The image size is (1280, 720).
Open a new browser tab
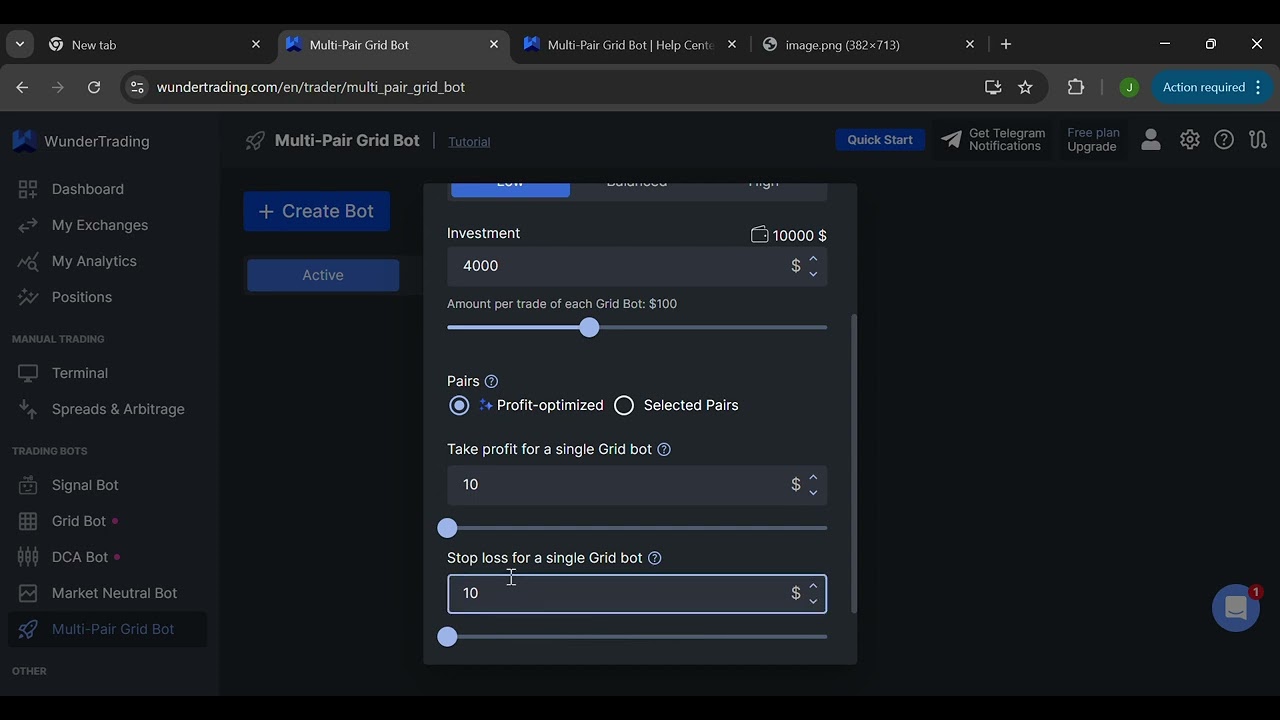[x=1006, y=44]
